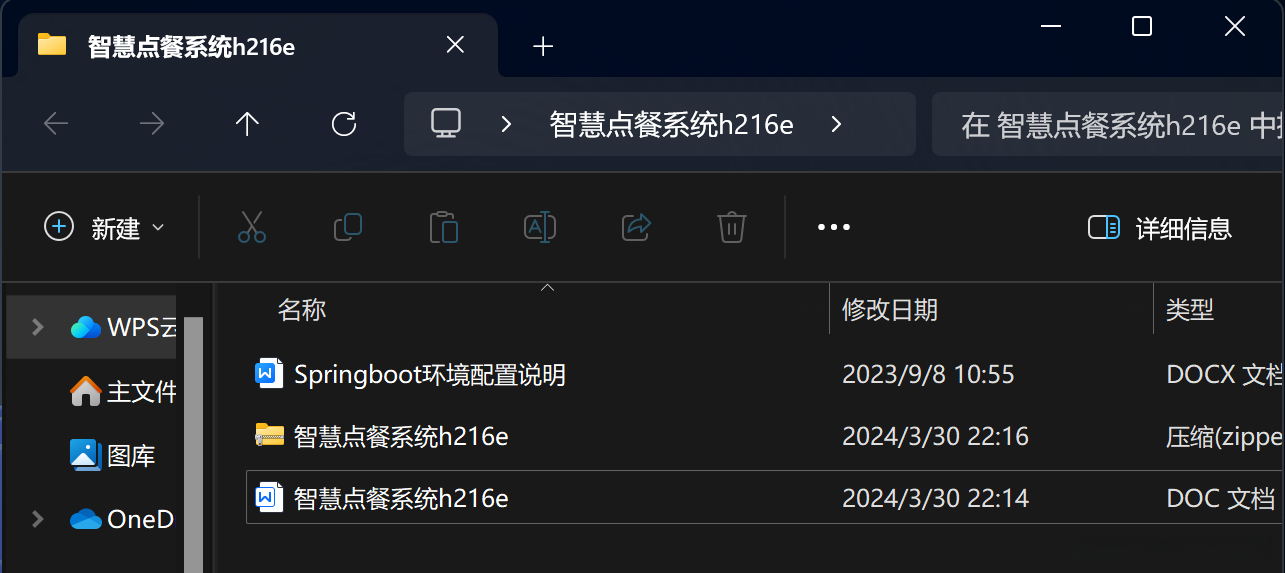The height and width of the screenshot is (573, 1285).
Task: Go up one folder with up arrow
Action: point(247,124)
